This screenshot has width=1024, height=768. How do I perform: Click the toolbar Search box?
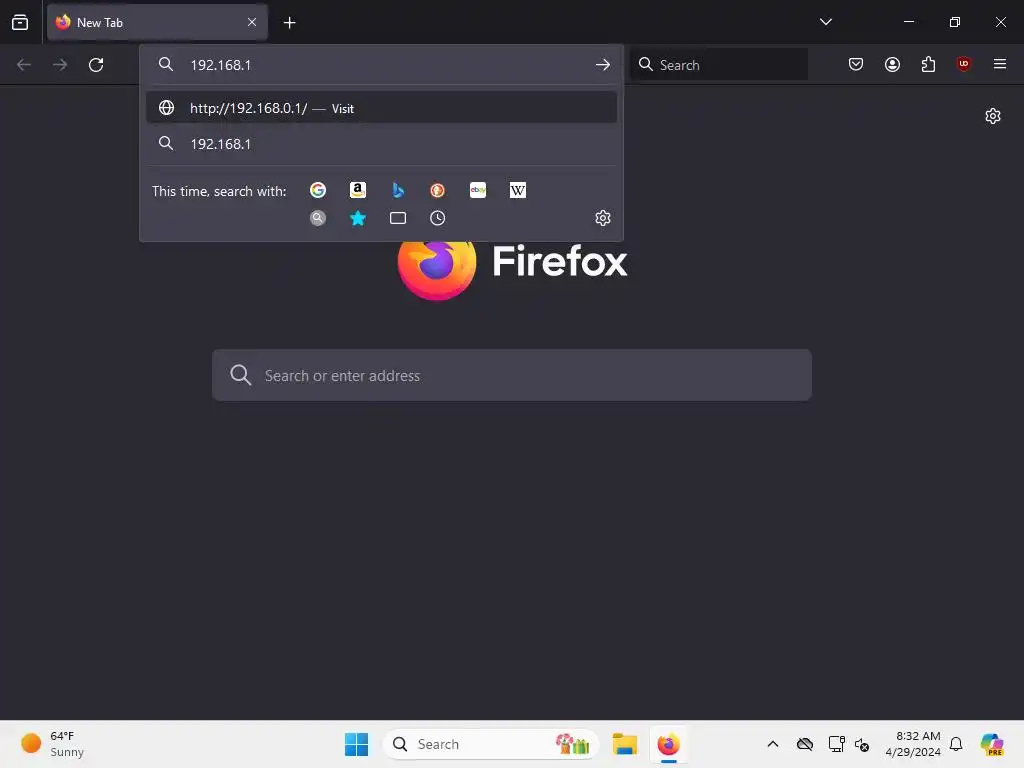pyautogui.click(x=719, y=65)
